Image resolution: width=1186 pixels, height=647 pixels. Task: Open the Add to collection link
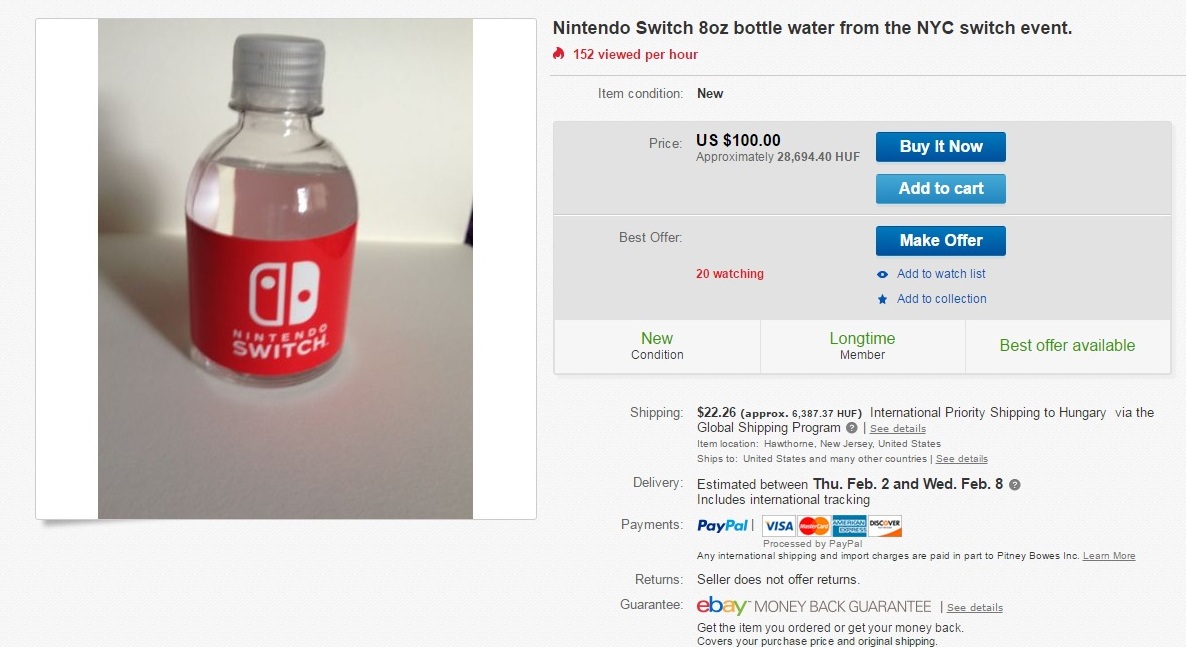pyautogui.click(x=941, y=299)
